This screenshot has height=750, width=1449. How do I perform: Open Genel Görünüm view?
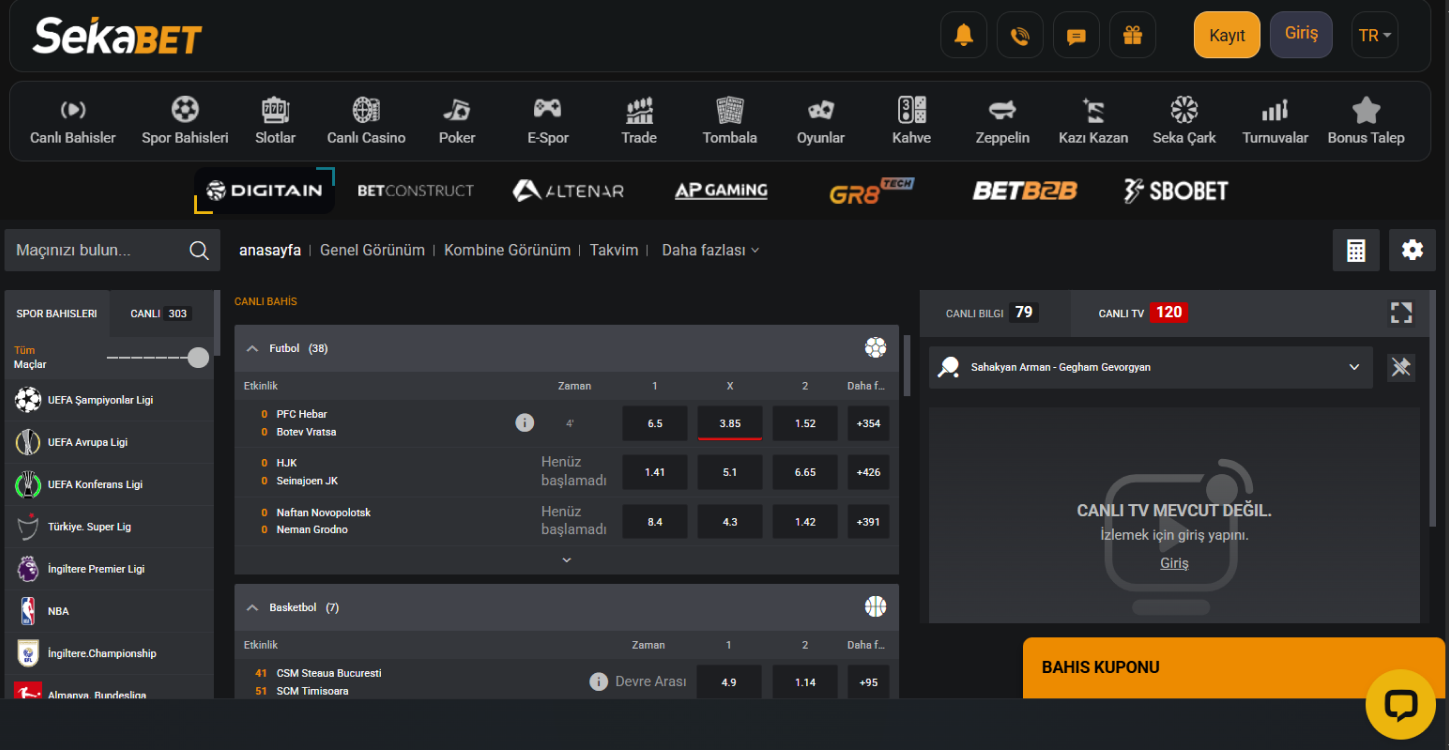tap(372, 250)
